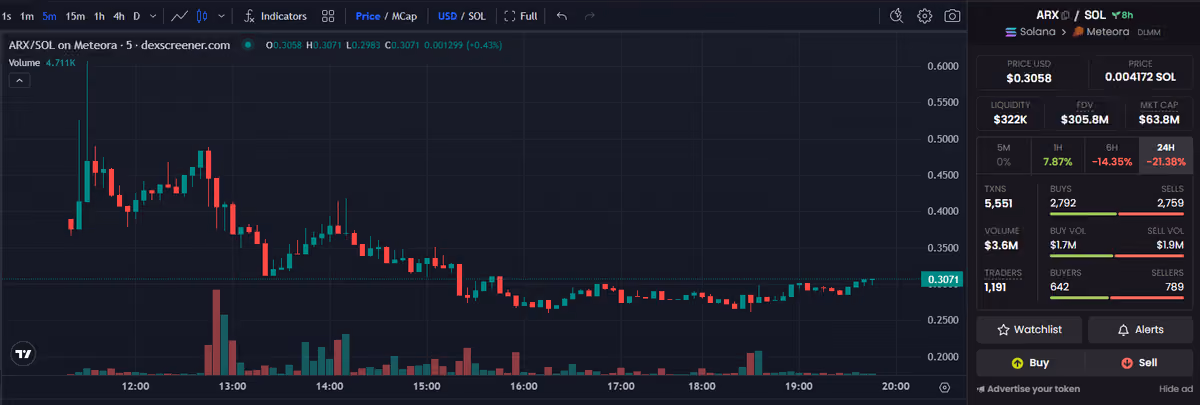Click the 8h pair age label
Screen dimensions: 1200x405
tap(1127, 14)
